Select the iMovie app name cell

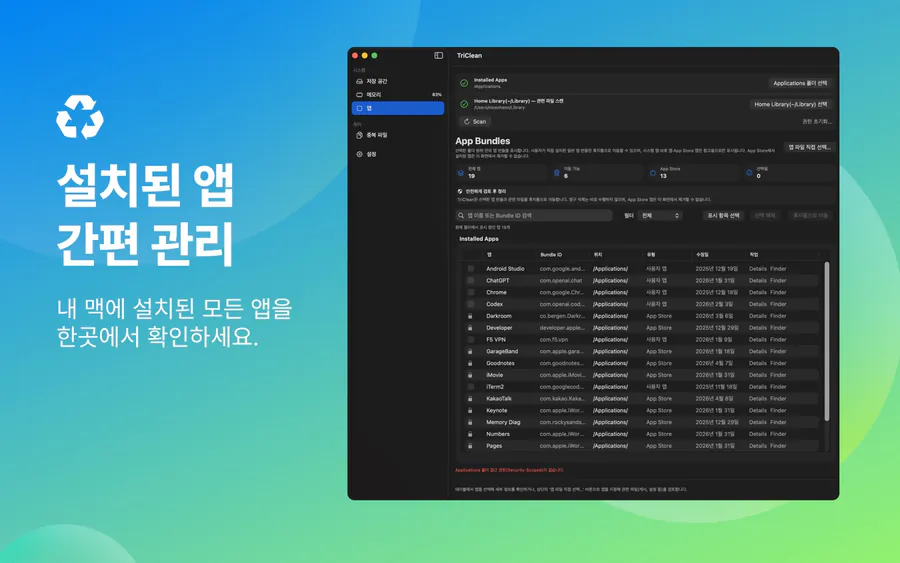(494, 375)
